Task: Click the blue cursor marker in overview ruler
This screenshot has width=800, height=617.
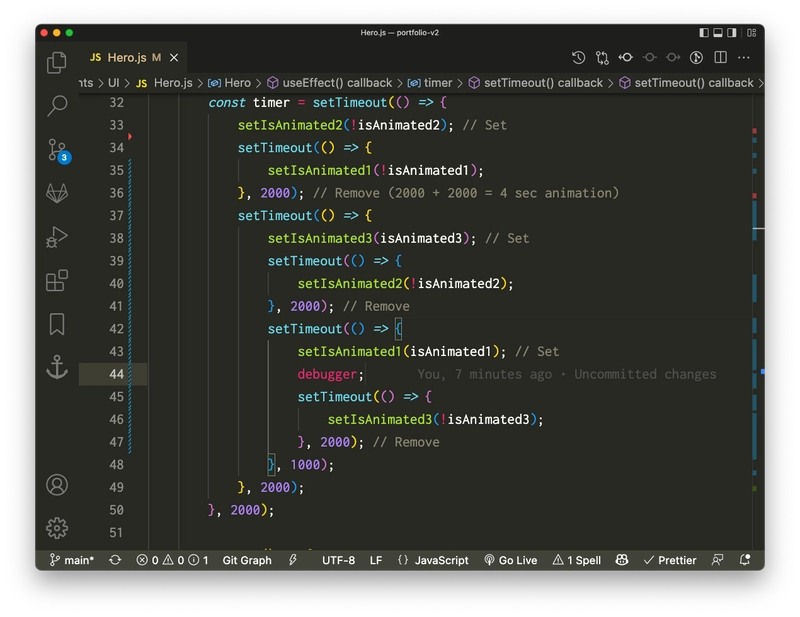Action: pos(763,372)
